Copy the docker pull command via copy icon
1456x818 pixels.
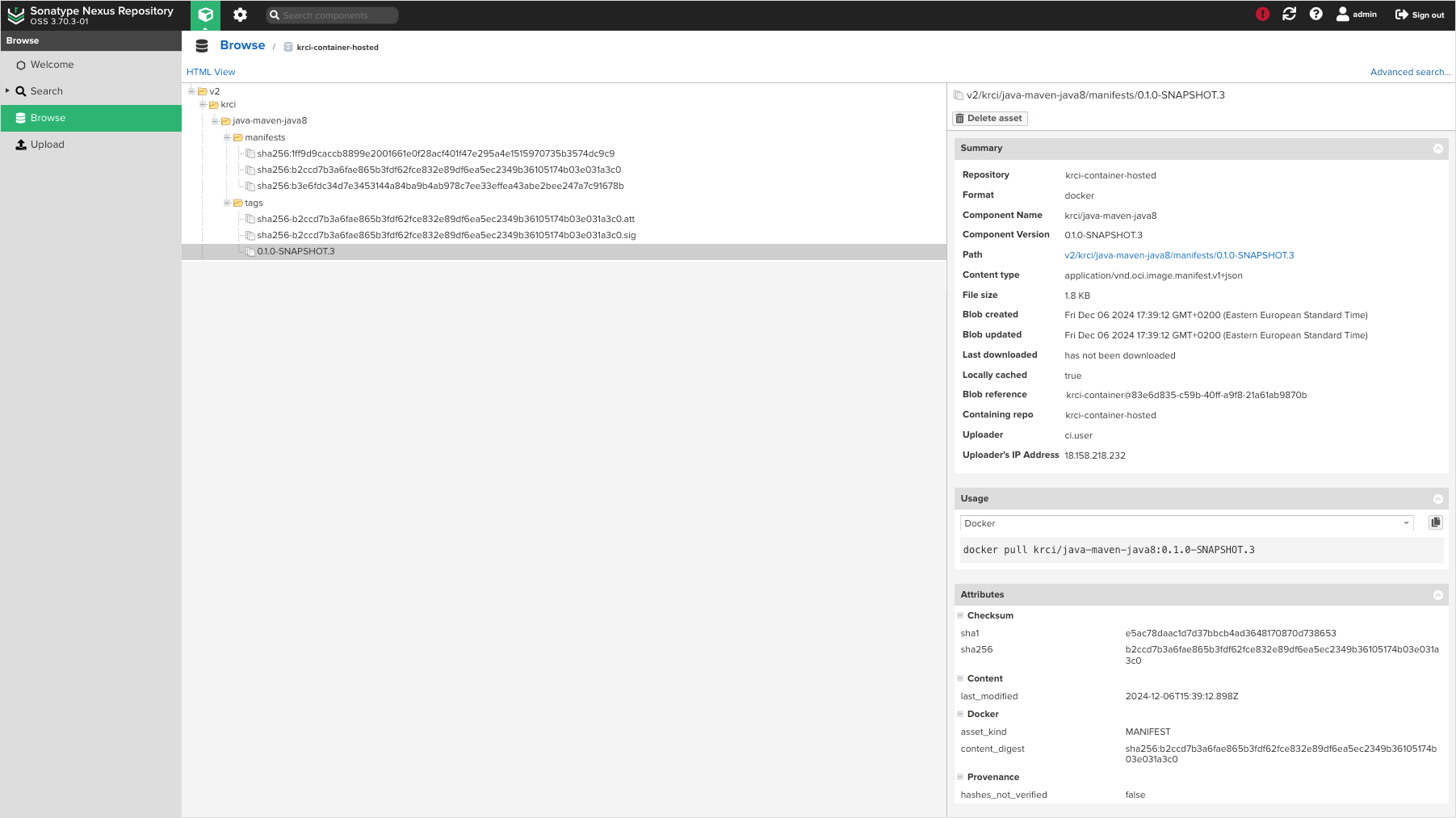click(1435, 522)
